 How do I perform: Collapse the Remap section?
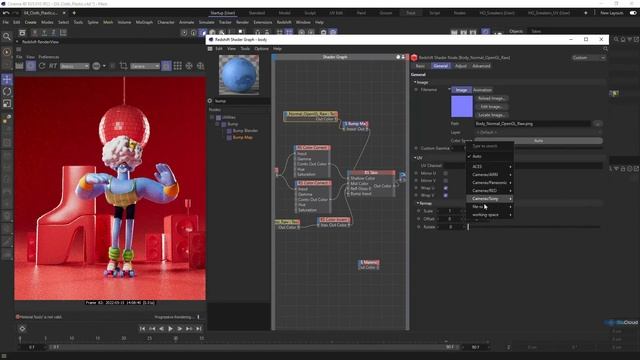(418, 203)
